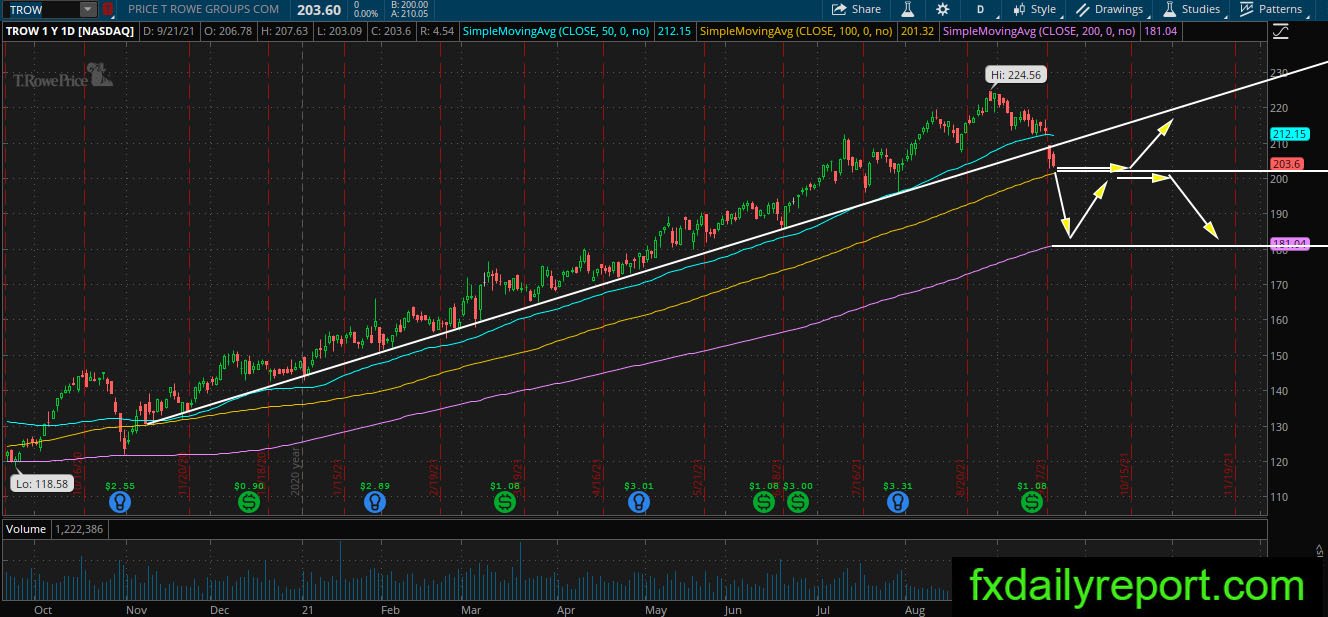Click the O: 206.78 open value
The image size is (1328, 617).
click(229, 32)
